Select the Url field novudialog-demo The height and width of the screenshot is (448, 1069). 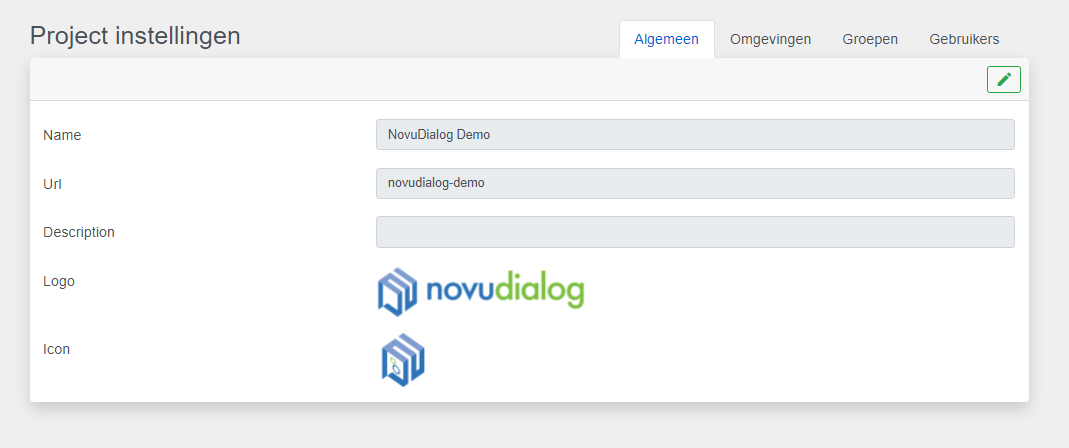(695, 183)
